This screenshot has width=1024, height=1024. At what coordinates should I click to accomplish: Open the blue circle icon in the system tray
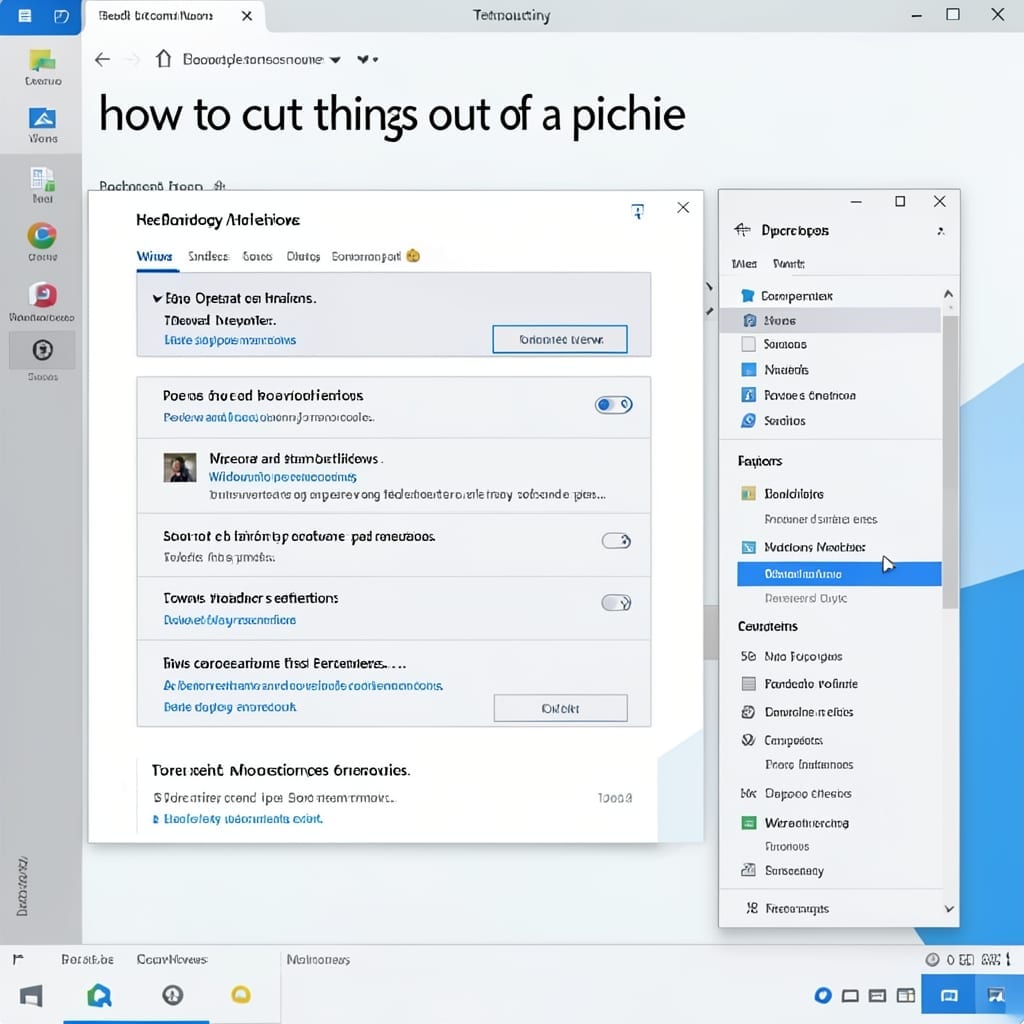pyautogui.click(x=823, y=995)
